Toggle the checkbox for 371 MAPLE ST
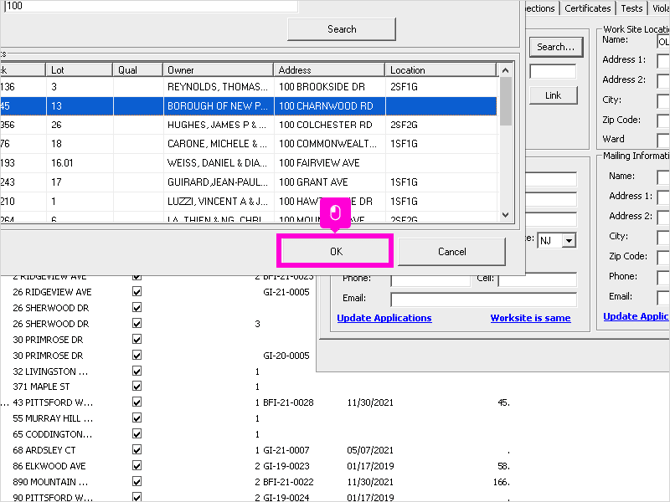 point(137,386)
